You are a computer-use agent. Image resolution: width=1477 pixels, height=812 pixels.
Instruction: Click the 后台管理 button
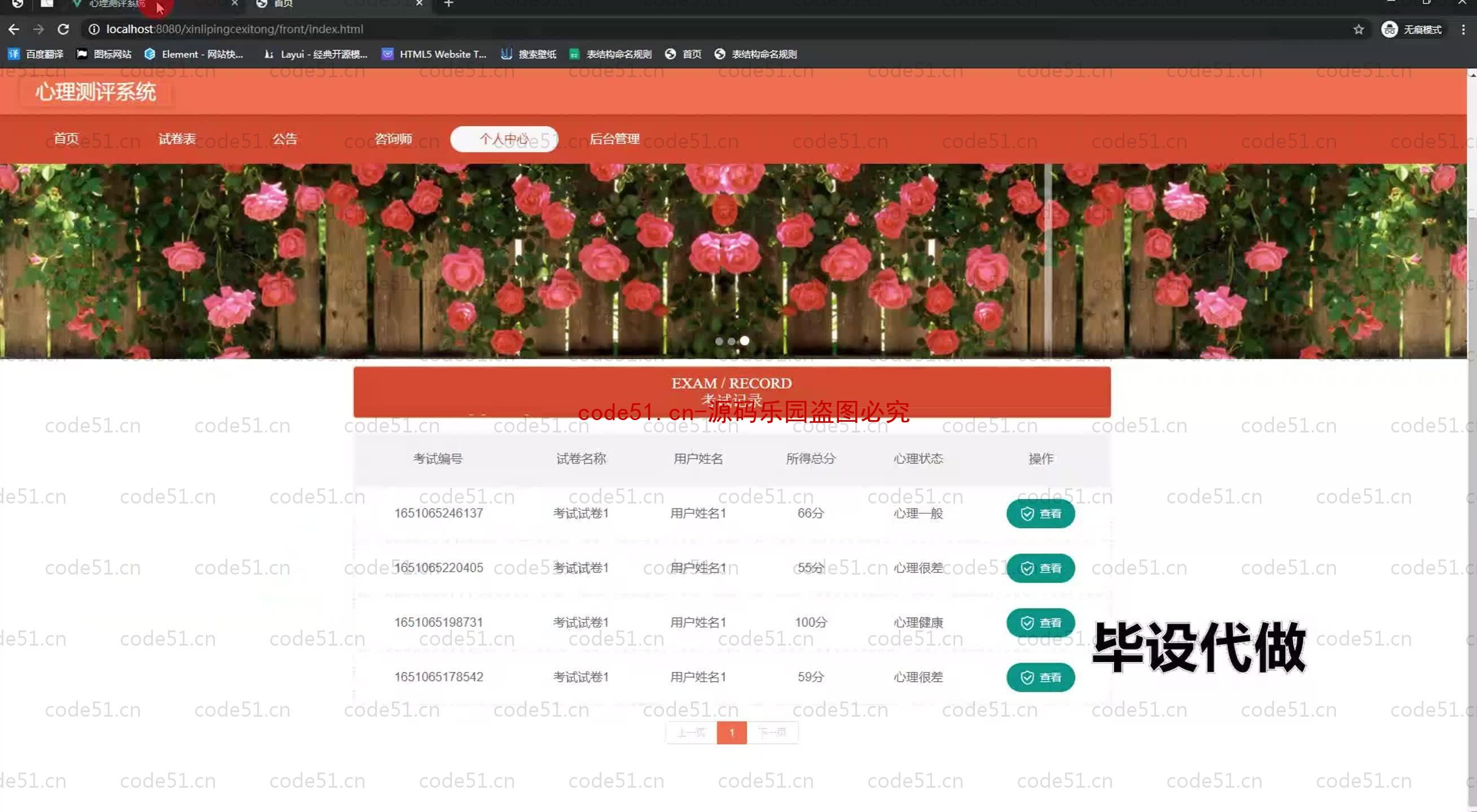[615, 138]
